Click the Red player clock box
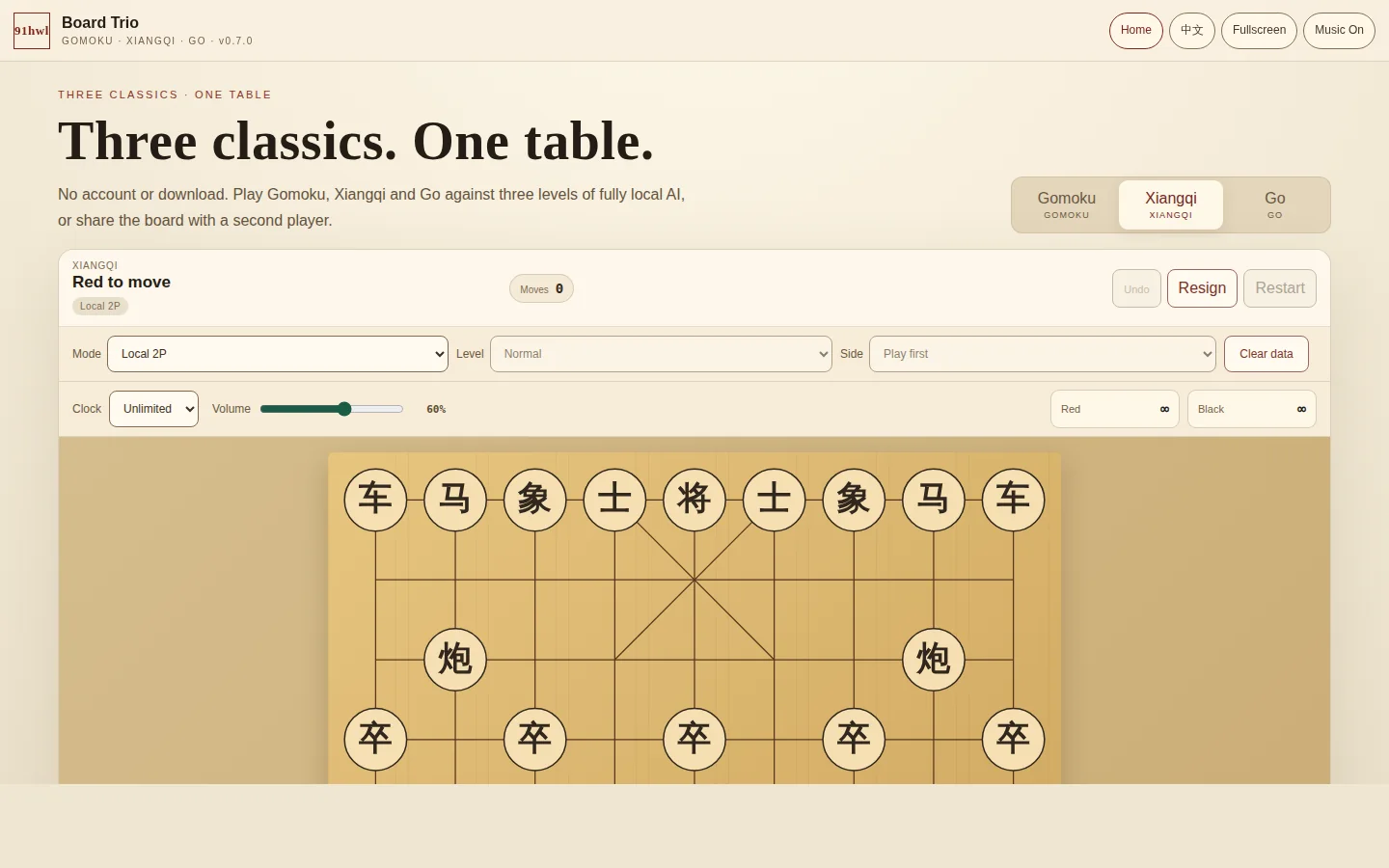Viewport: 1389px width, 868px height. click(x=1115, y=409)
